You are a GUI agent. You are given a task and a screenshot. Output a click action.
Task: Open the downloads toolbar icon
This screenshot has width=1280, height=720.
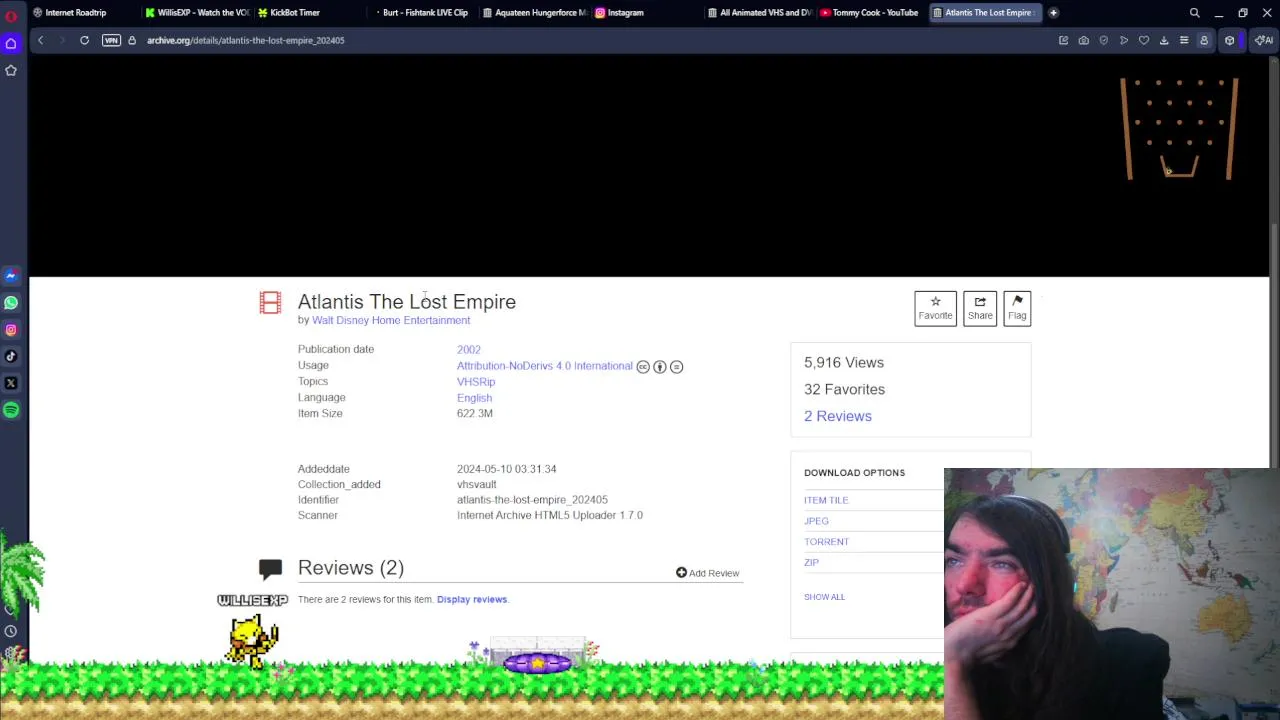(1164, 40)
